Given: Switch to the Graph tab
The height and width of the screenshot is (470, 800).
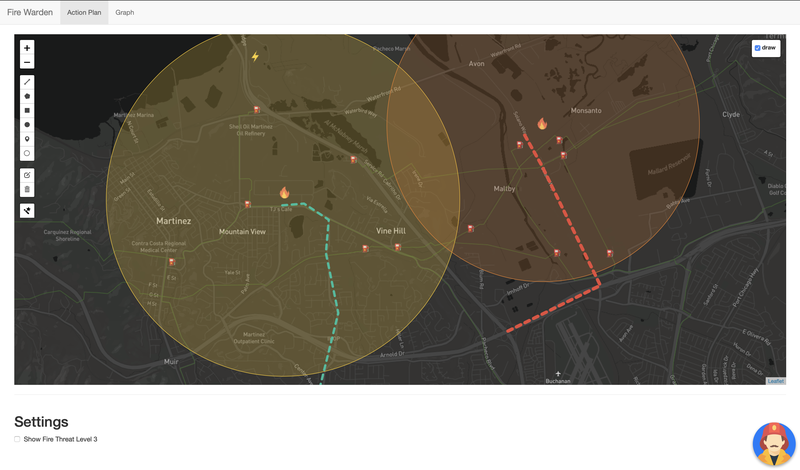Looking at the screenshot, I should (125, 13).
